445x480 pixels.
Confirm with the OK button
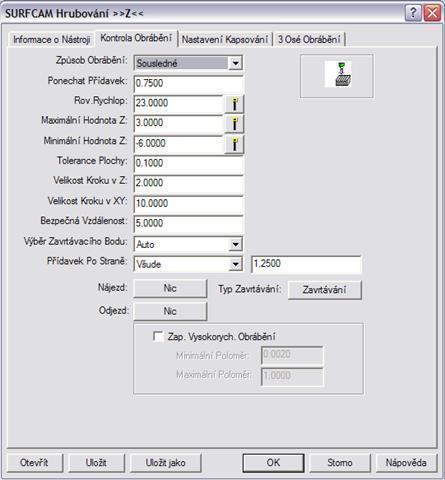273,463
